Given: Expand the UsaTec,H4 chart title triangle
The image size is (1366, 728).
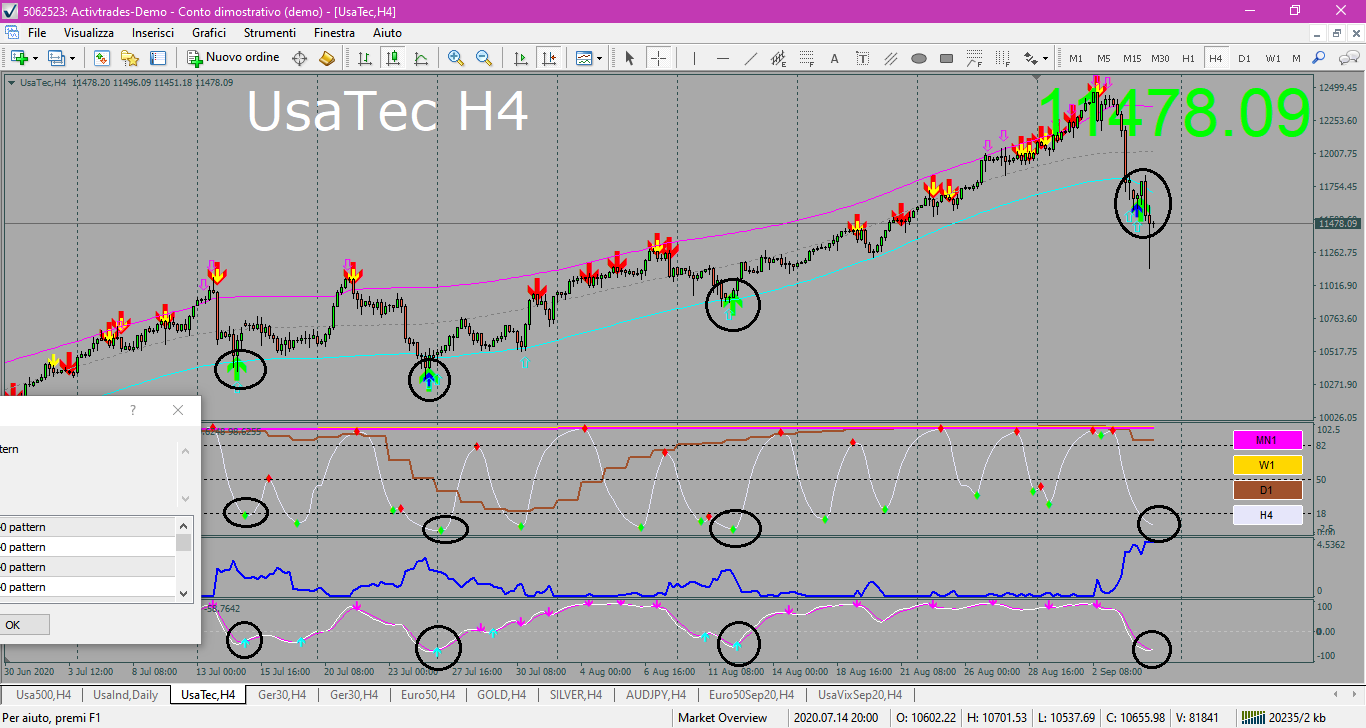Looking at the screenshot, I should pyautogui.click(x=11, y=83).
